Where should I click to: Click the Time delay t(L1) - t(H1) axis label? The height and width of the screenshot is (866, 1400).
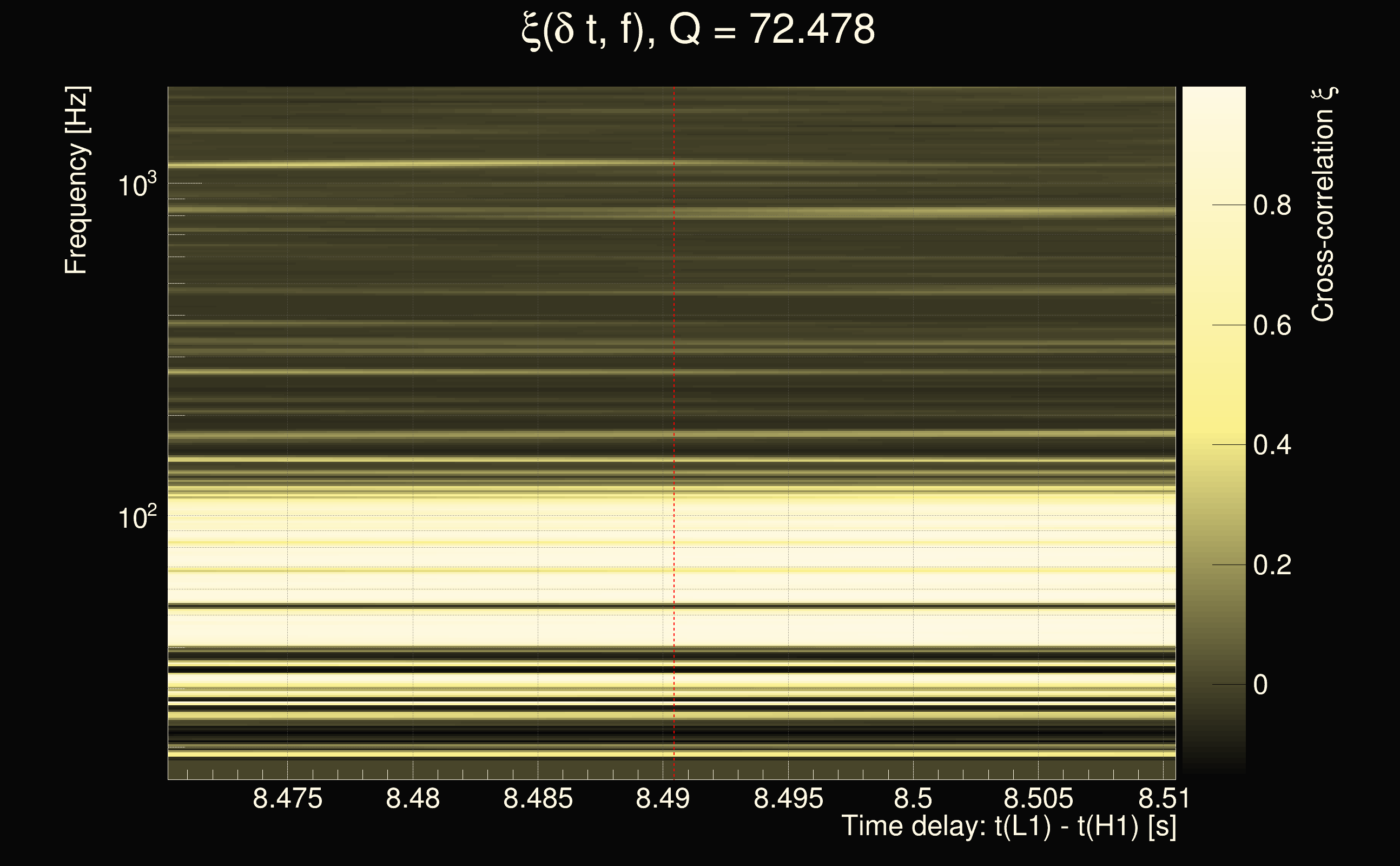pos(1008,826)
